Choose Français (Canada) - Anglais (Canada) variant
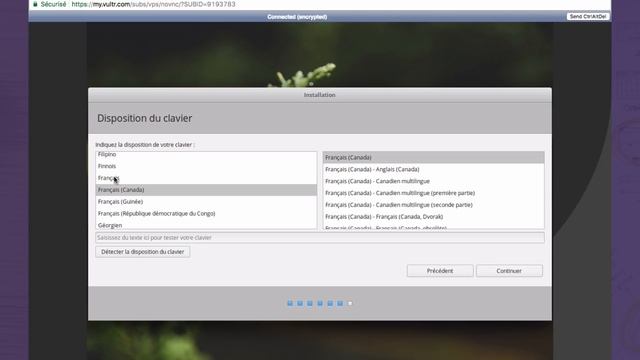 point(433,169)
